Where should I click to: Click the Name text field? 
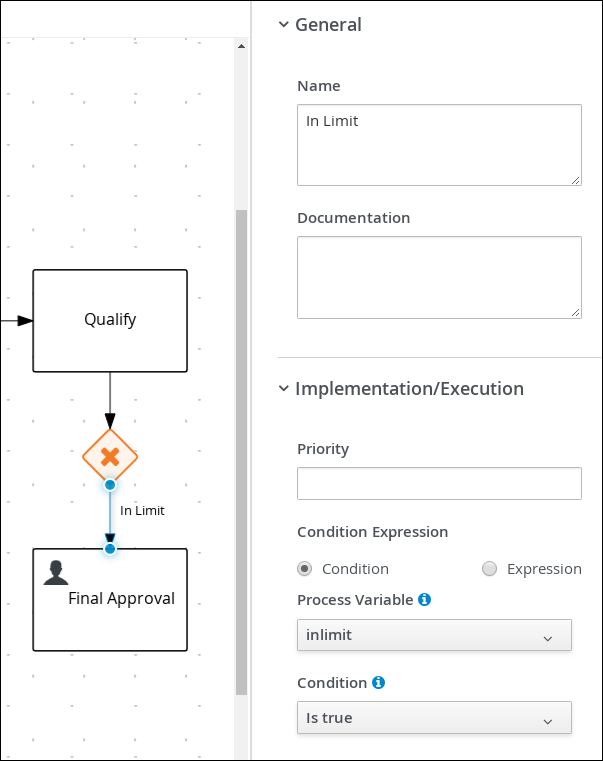pyautogui.click(x=439, y=145)
